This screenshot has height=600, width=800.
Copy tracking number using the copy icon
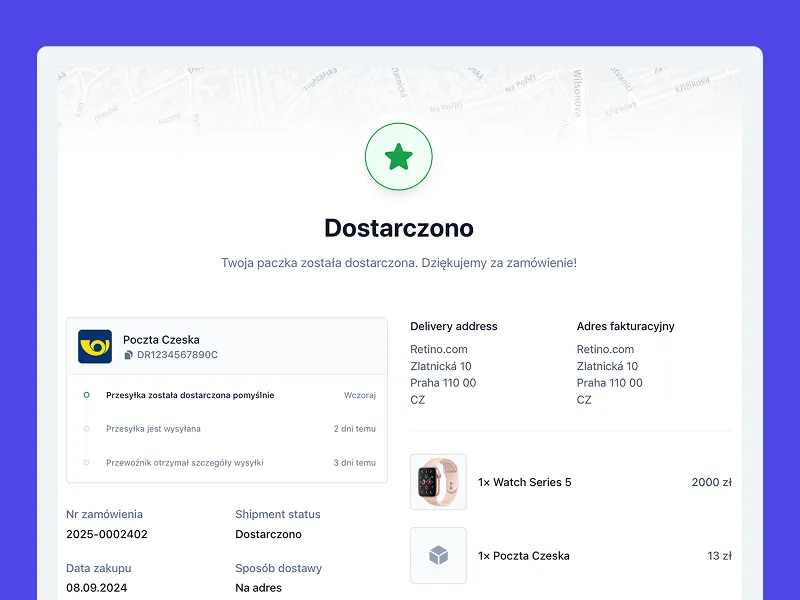tap(128, 355)
